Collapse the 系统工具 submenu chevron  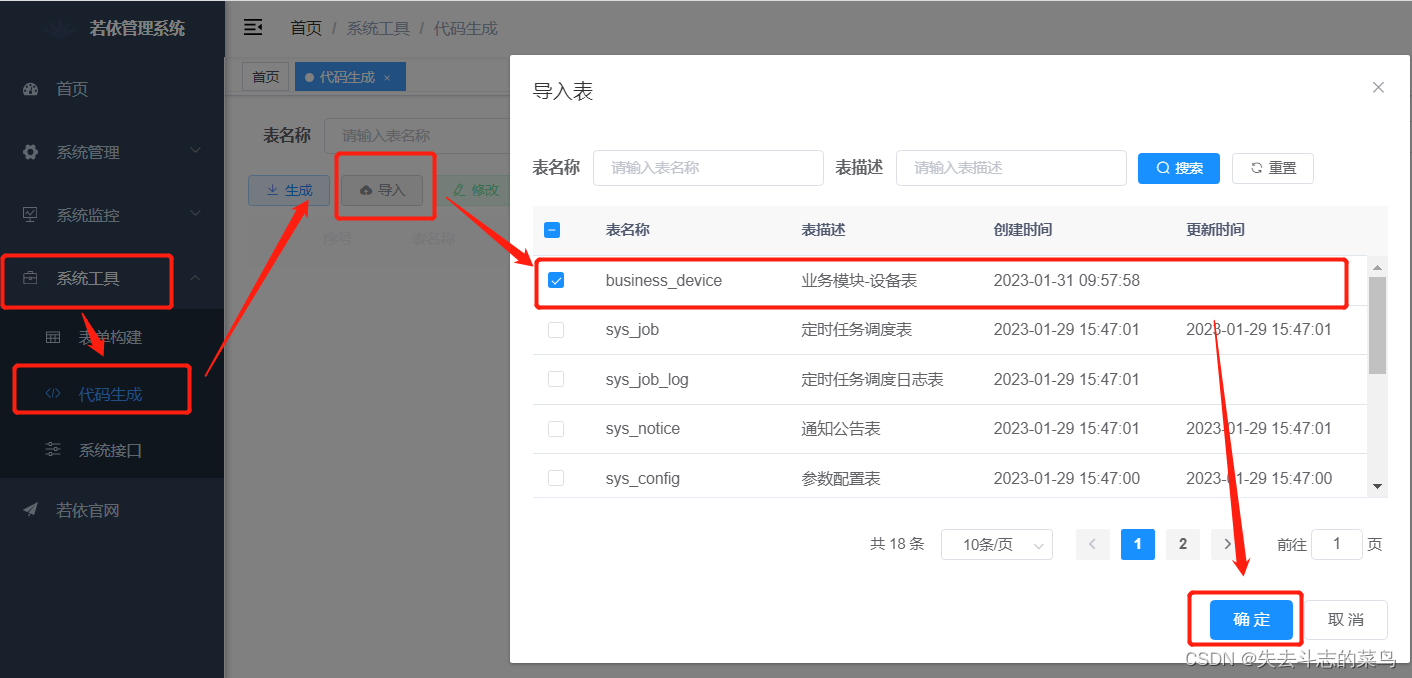click(x=195, y=277)
